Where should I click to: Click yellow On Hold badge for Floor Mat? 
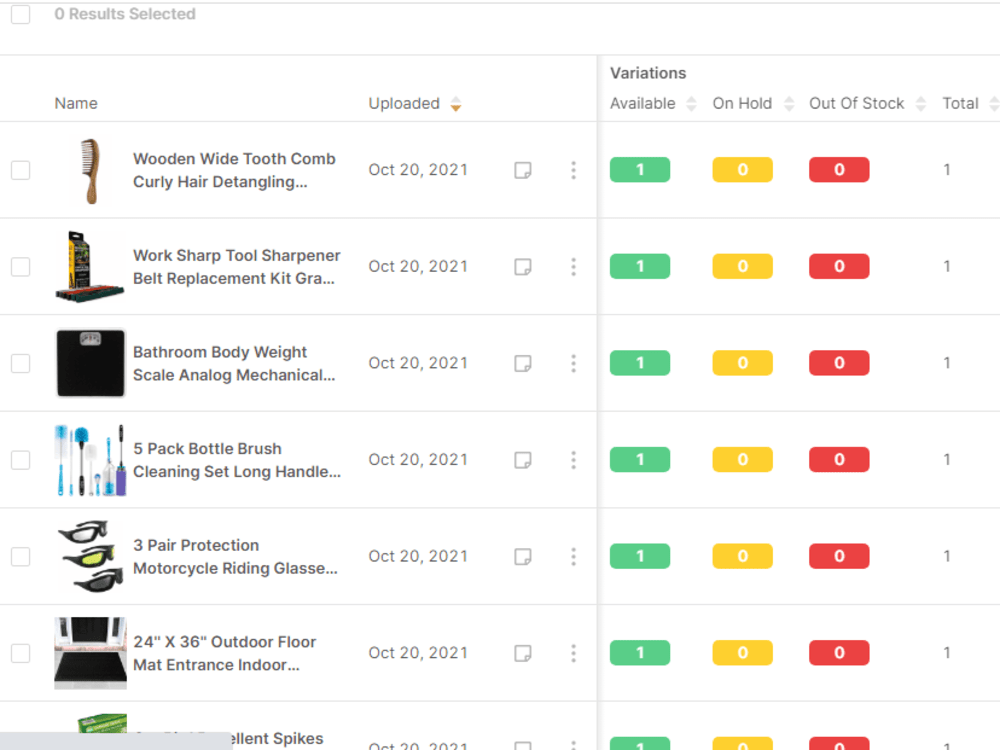point(742,653)
